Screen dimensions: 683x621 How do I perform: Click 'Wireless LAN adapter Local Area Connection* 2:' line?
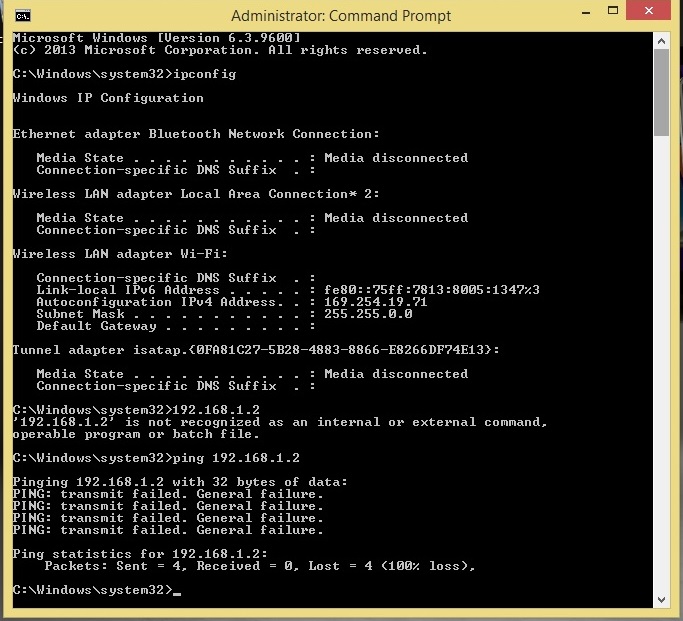(x=196, y=194)
